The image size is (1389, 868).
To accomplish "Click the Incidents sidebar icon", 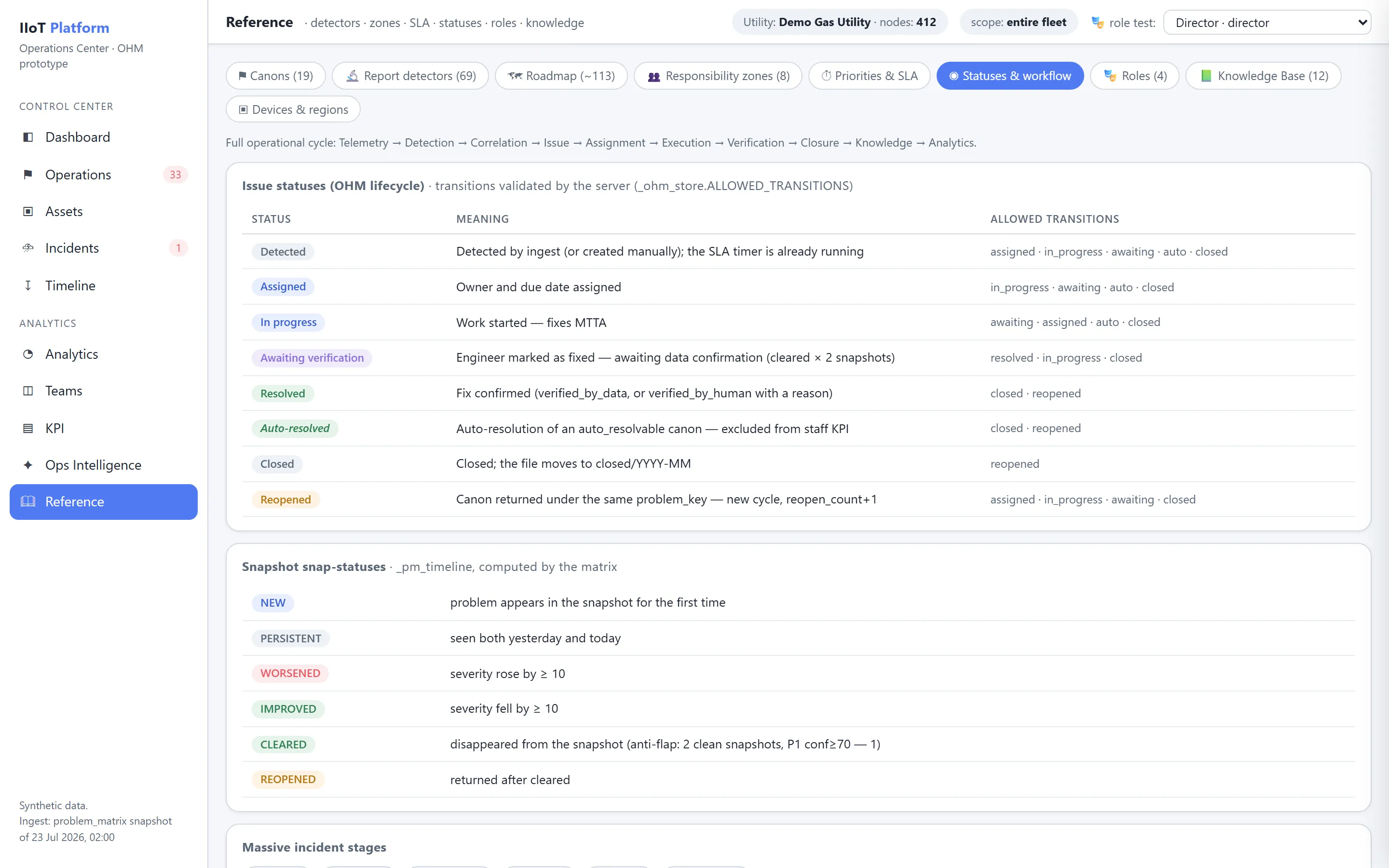I will pos(27,248).
